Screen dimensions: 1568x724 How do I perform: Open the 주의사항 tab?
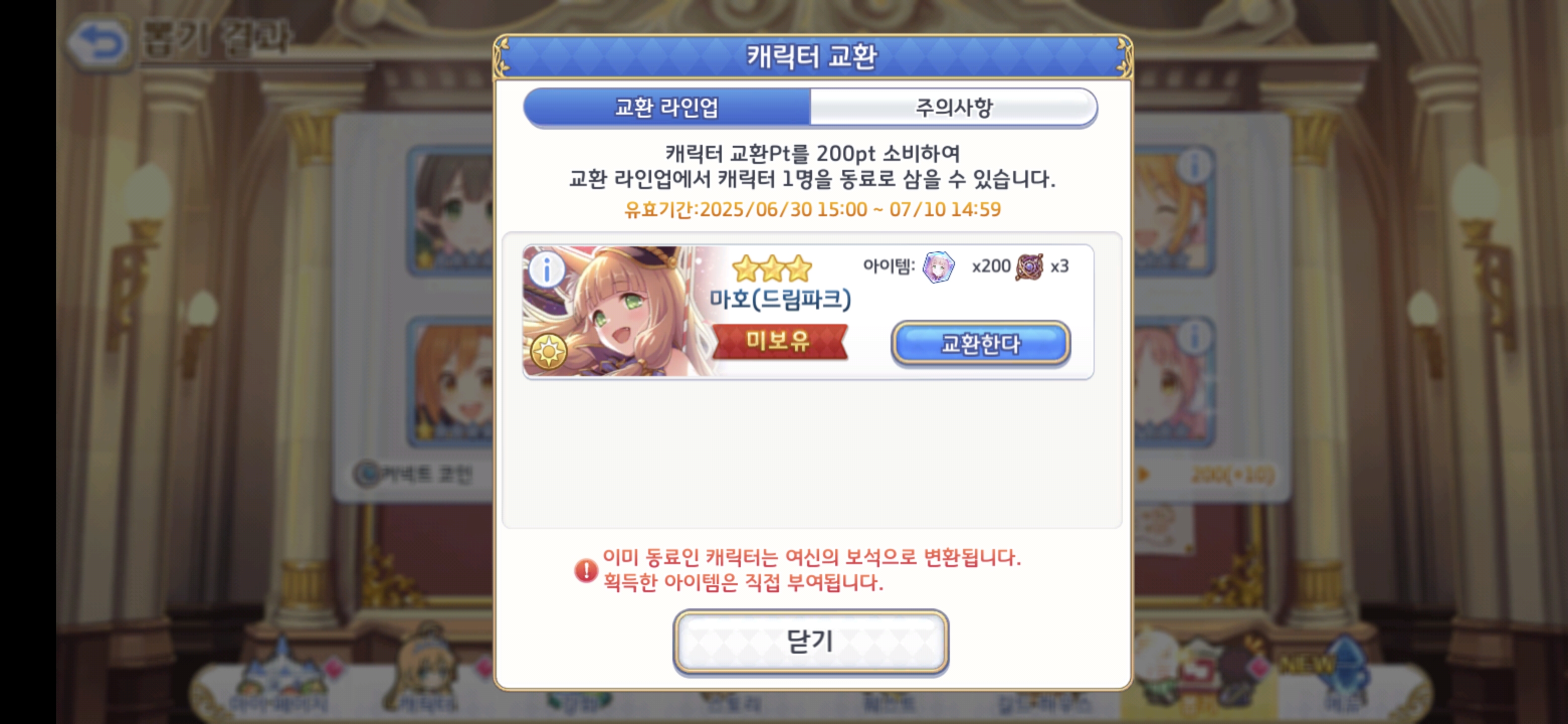tap(953, 108)
